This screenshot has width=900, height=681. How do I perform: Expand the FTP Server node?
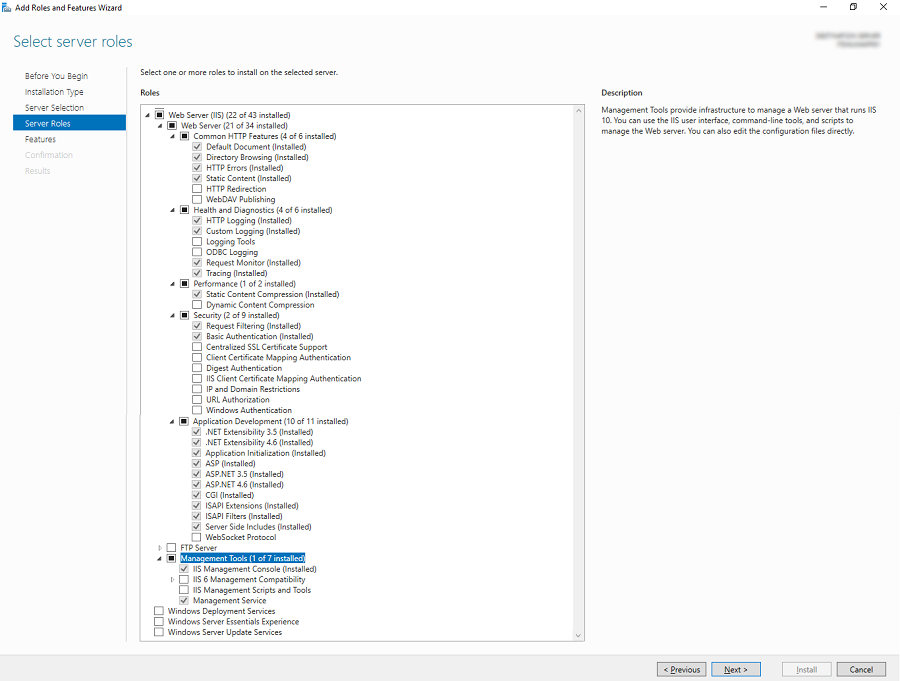[160, 548]
